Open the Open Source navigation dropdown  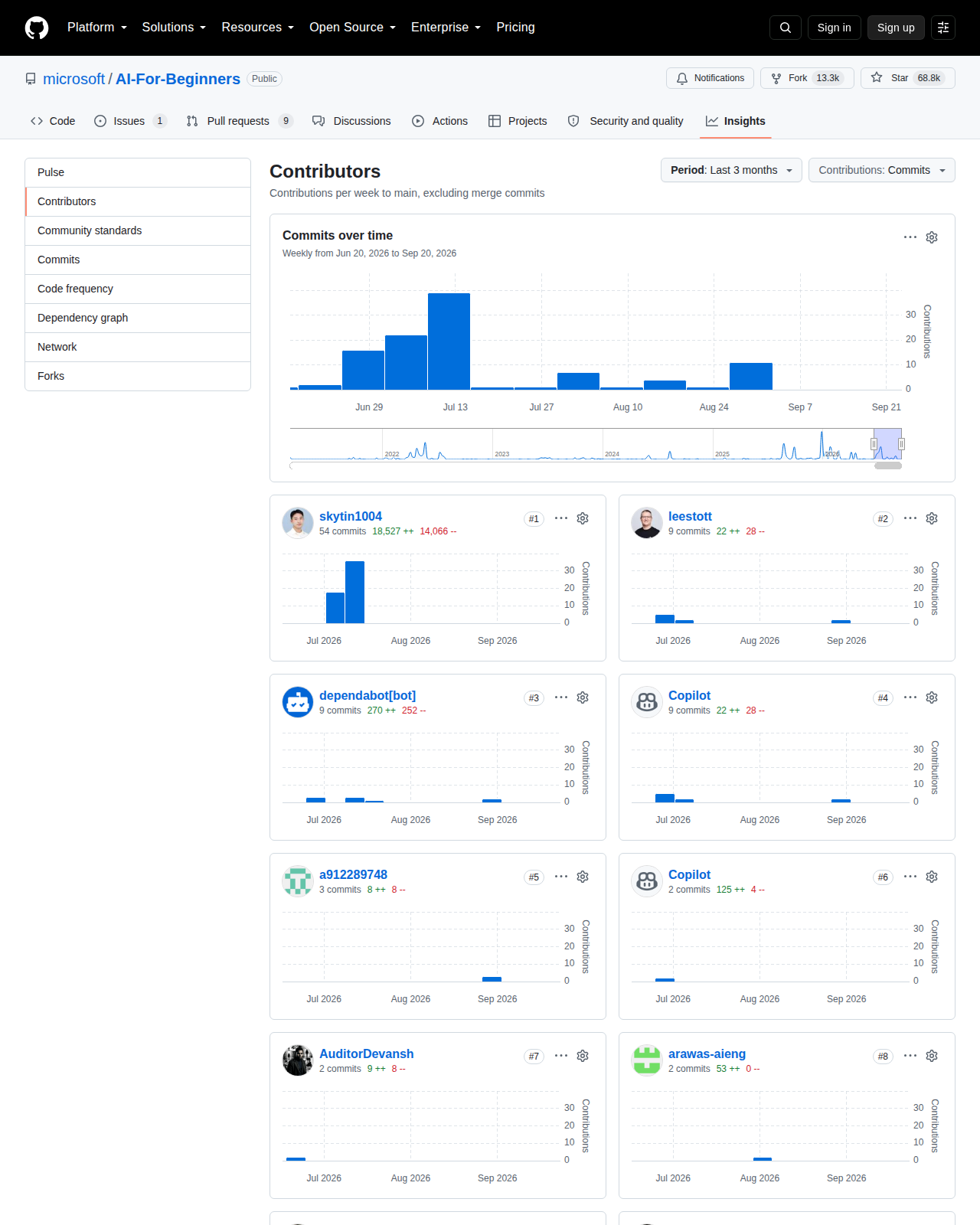(x=353, y=28)
